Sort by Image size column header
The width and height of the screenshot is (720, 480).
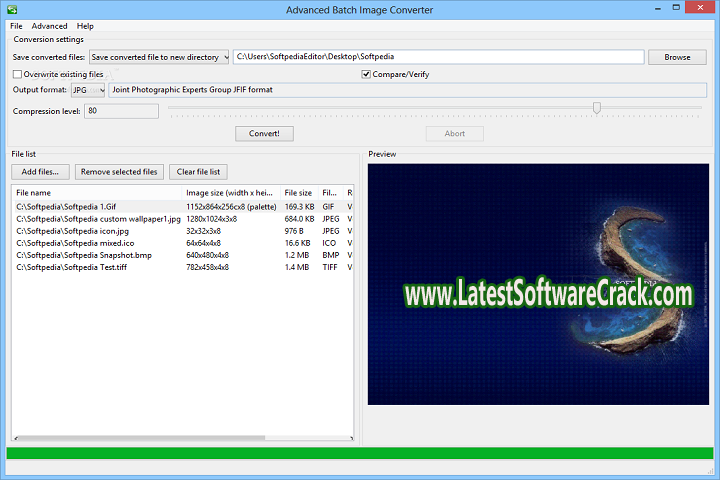click(x=231, y=193)
